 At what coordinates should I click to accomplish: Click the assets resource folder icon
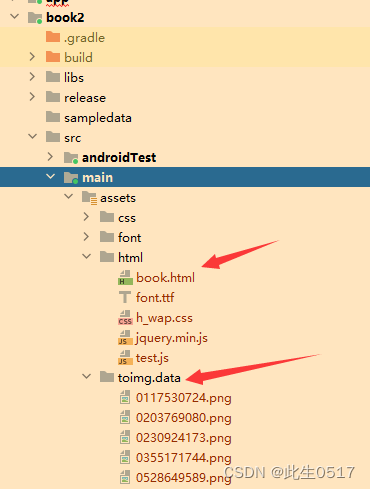(89, 197)
